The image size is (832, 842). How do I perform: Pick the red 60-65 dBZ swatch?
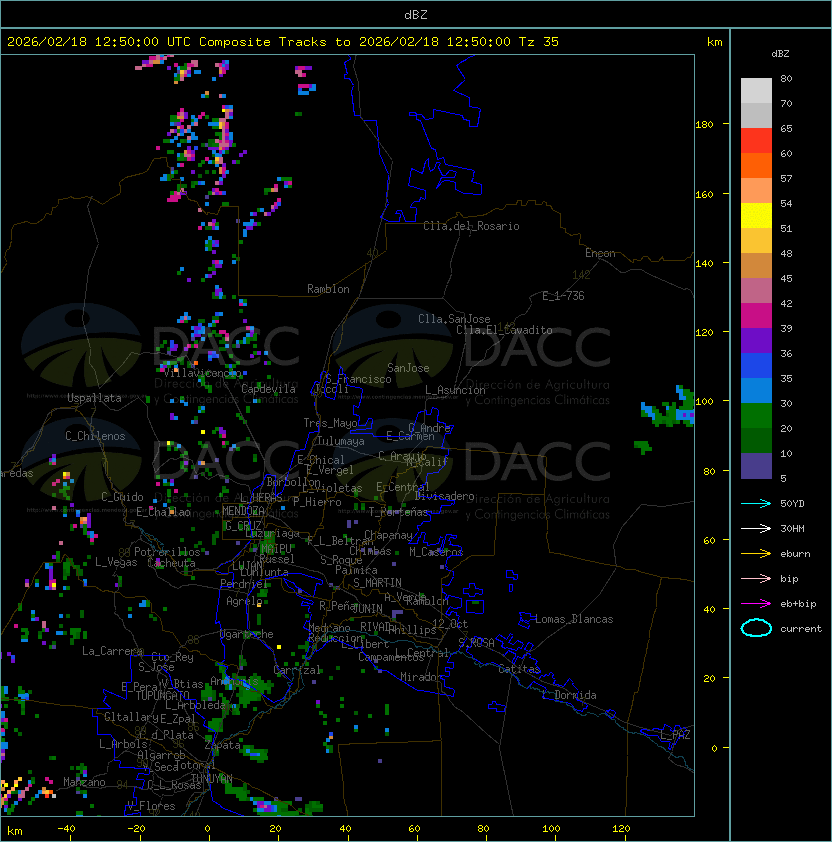coord(756,141)
